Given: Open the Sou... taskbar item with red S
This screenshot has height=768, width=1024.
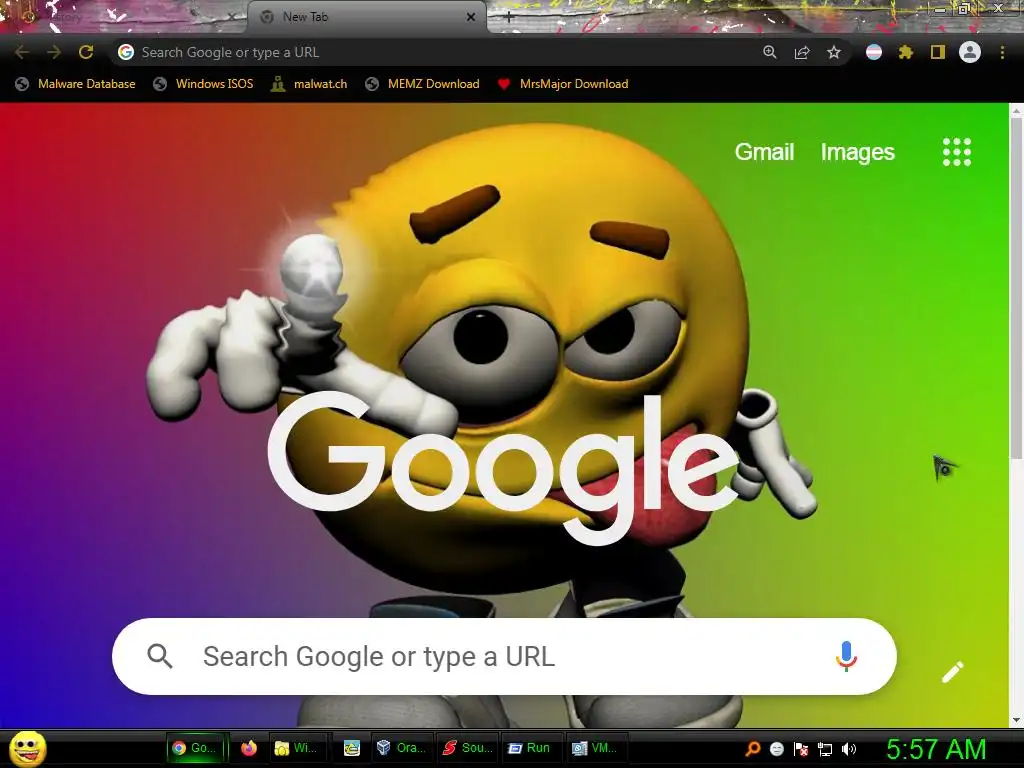Looking at the screenshot, I should [x=466, y=748].
